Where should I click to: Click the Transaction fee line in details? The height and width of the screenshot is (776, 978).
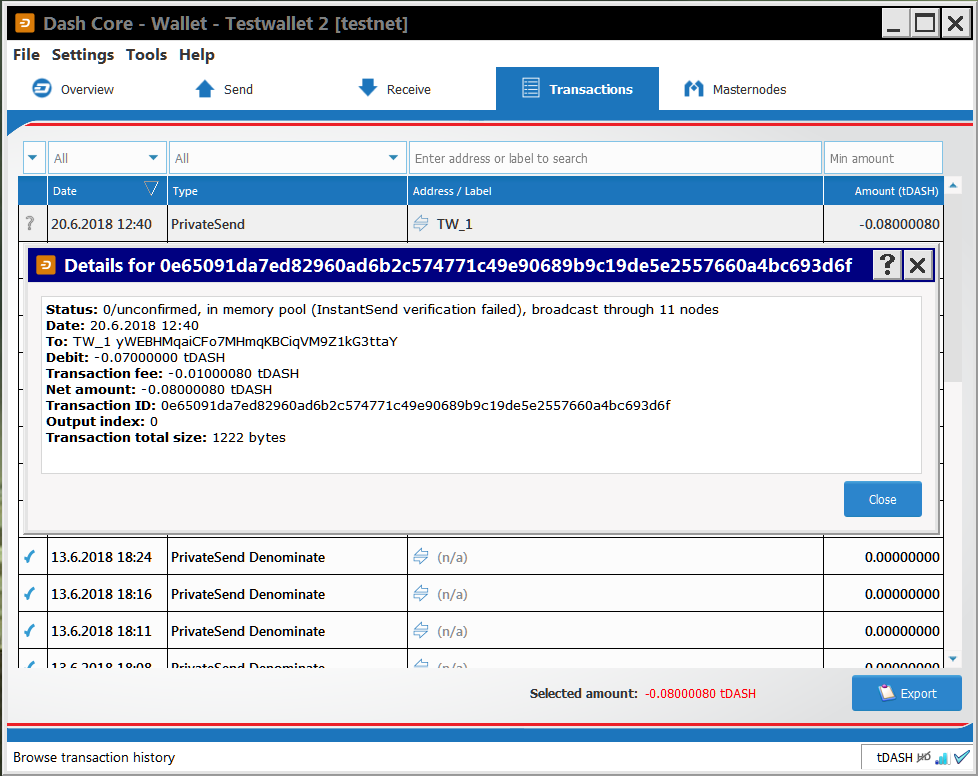click(172, 374)
